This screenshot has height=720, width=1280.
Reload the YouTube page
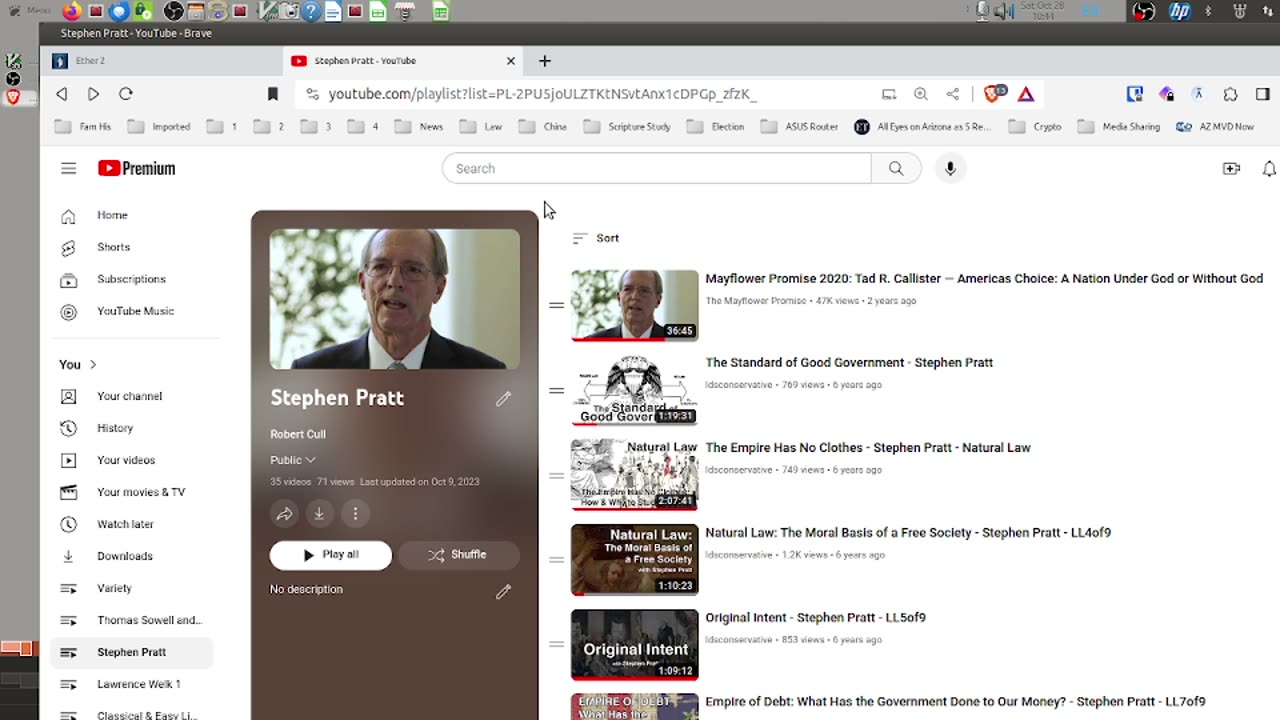coord(126,94)
